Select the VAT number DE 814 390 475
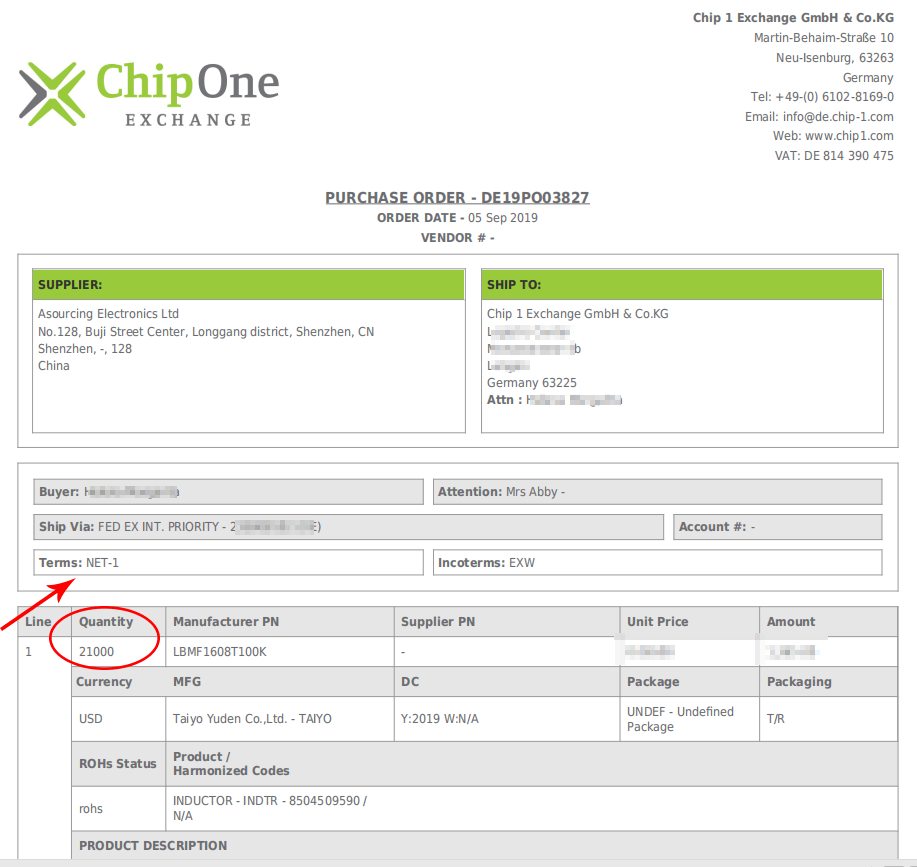 coord(849,156)
